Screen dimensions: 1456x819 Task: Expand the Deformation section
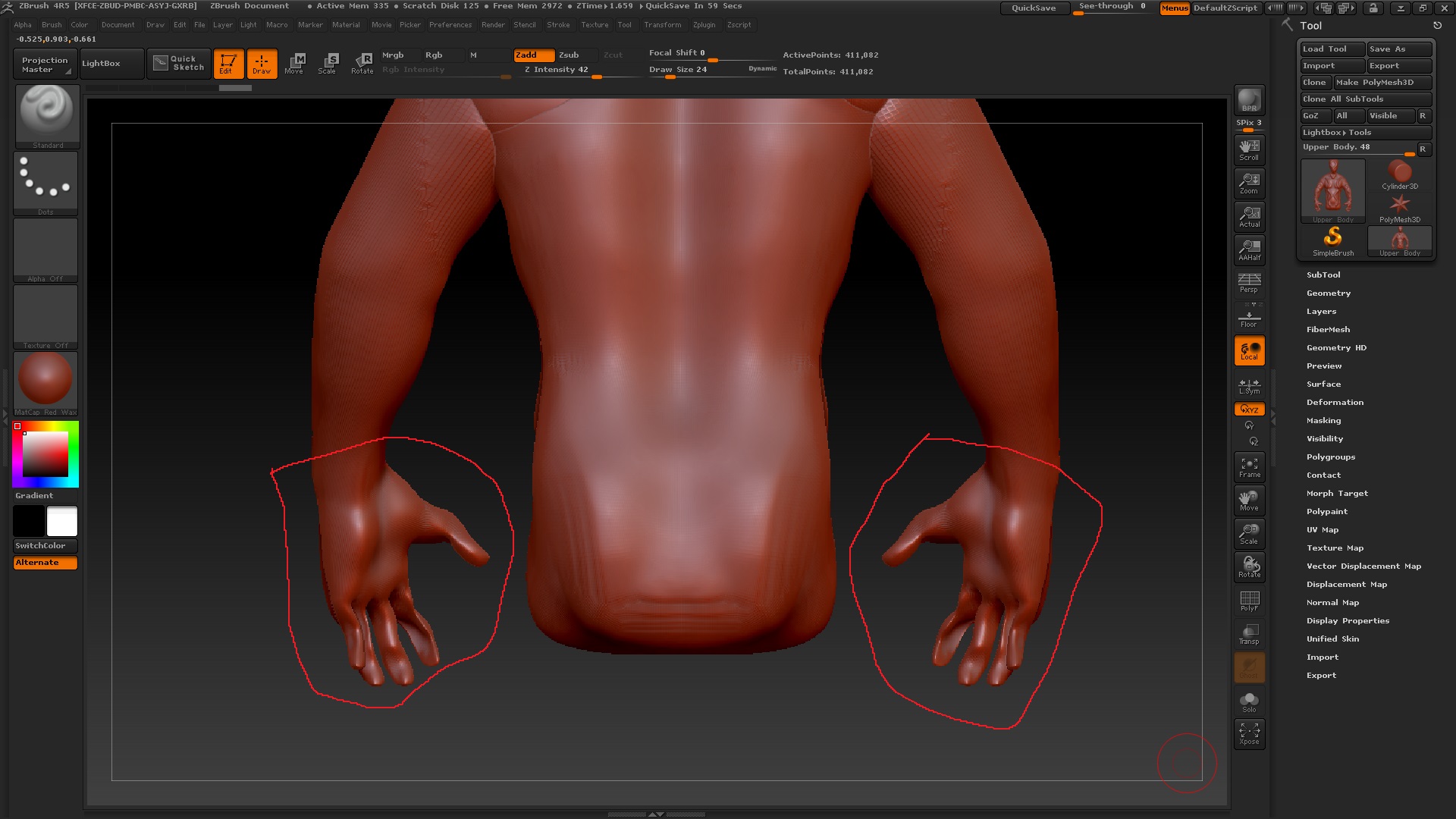point(1335,403)
